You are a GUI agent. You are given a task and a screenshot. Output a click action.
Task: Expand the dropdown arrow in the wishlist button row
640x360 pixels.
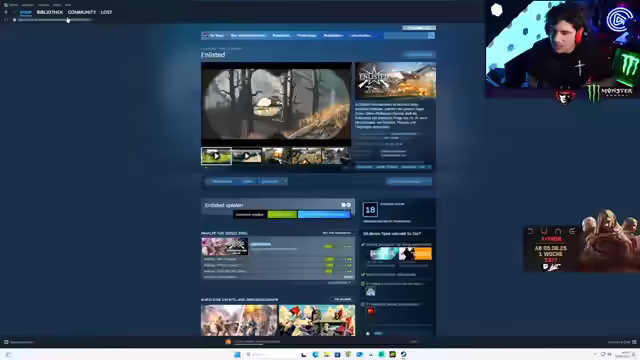point(285,181)
